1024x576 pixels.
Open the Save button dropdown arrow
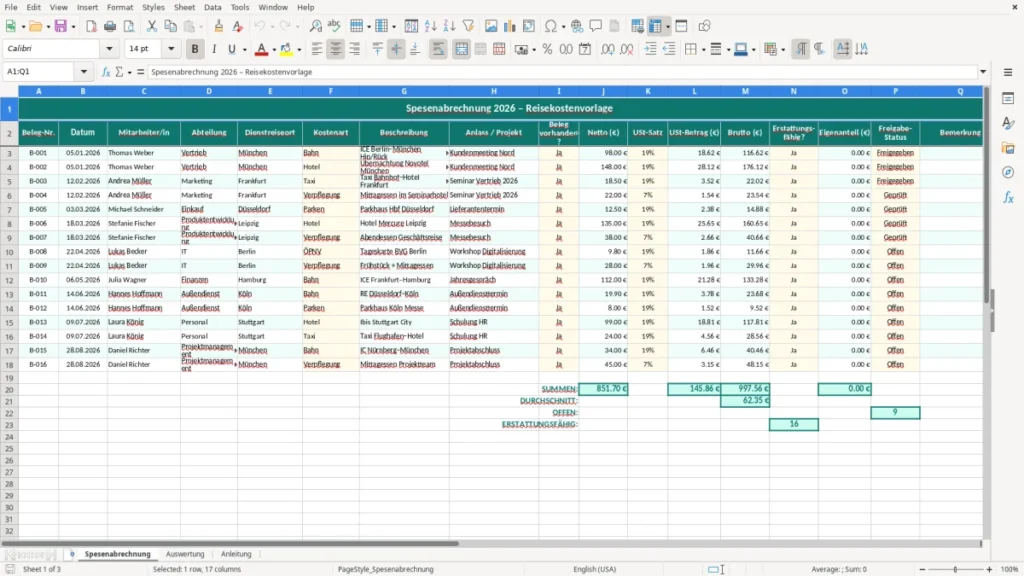coord(73,26)
